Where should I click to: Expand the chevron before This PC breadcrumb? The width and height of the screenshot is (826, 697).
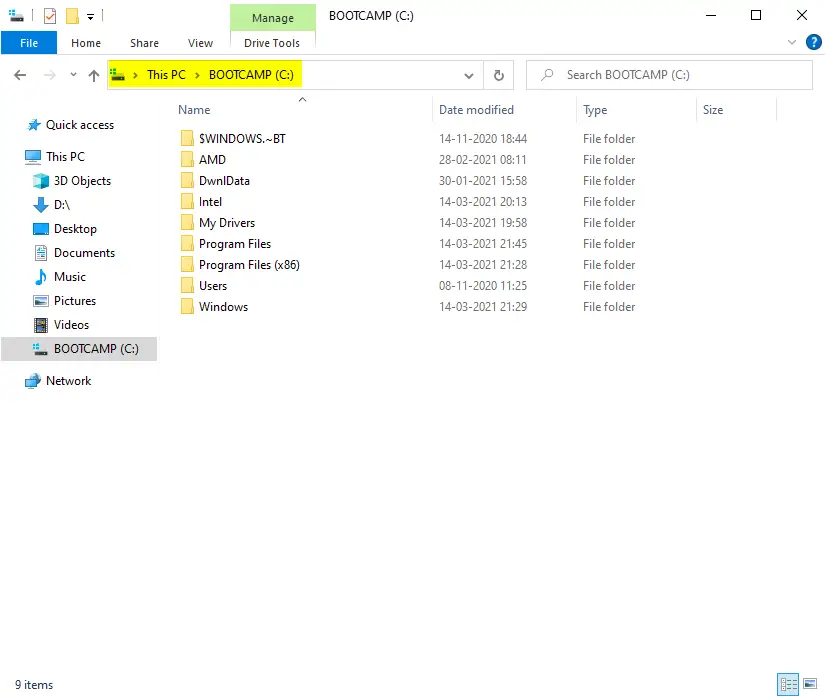pos(135,75)
